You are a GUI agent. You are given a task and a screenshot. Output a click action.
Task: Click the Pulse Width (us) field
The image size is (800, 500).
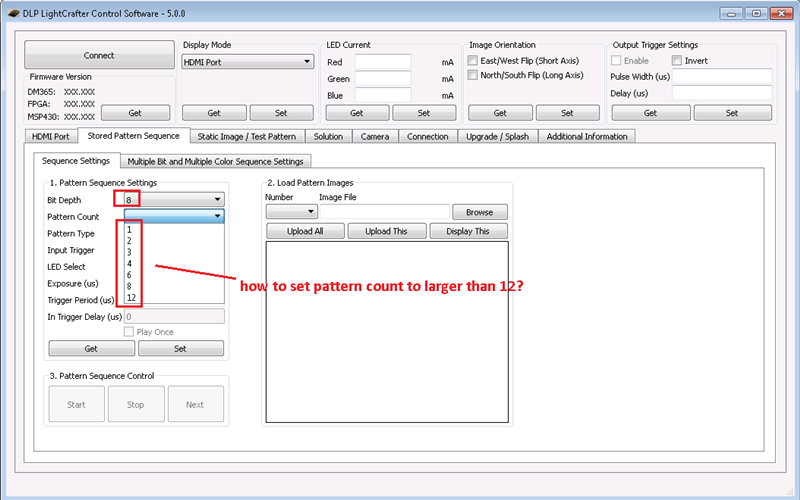[x=722, y=77]
